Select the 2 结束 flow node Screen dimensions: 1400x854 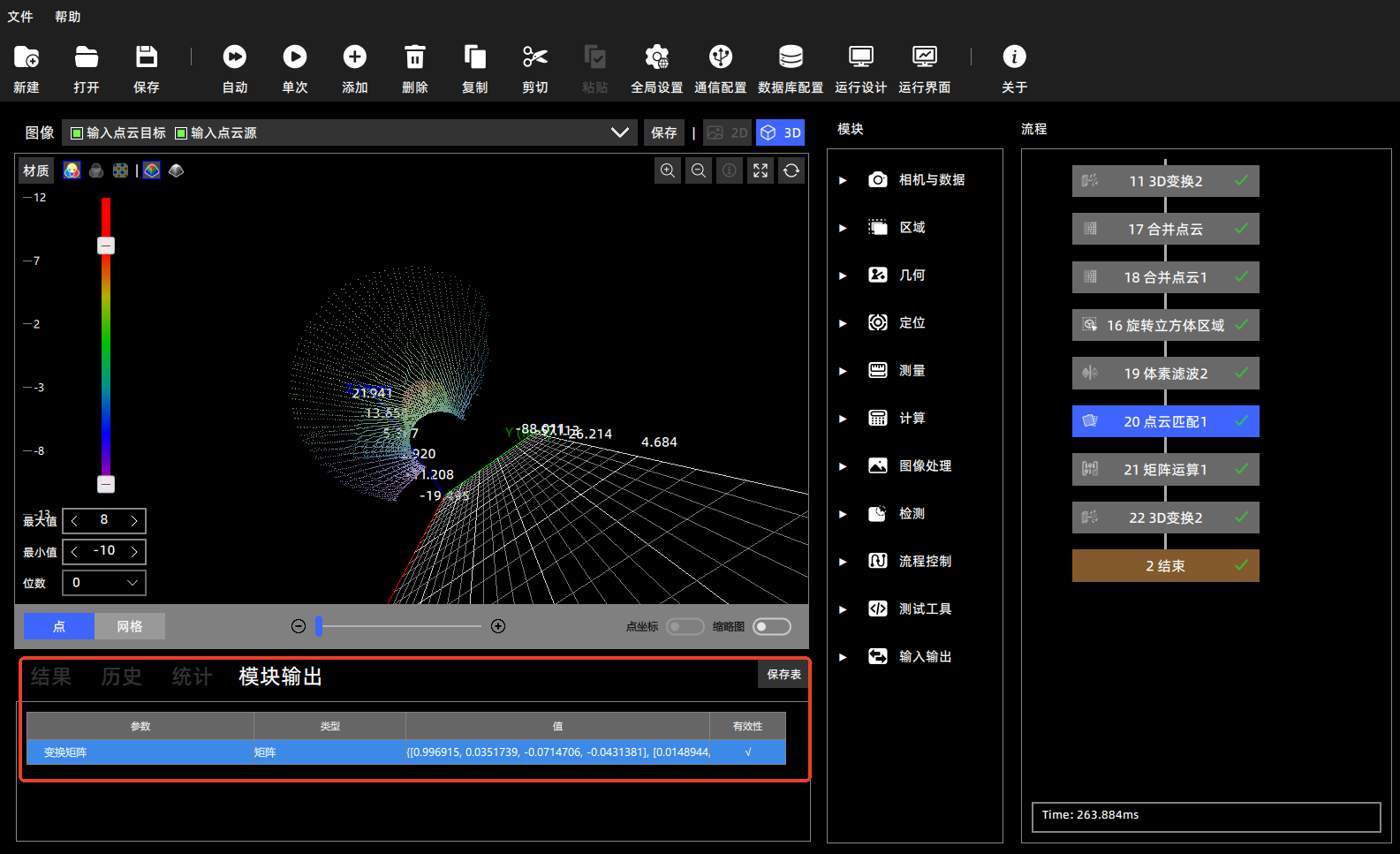[x=1166, y=566]
